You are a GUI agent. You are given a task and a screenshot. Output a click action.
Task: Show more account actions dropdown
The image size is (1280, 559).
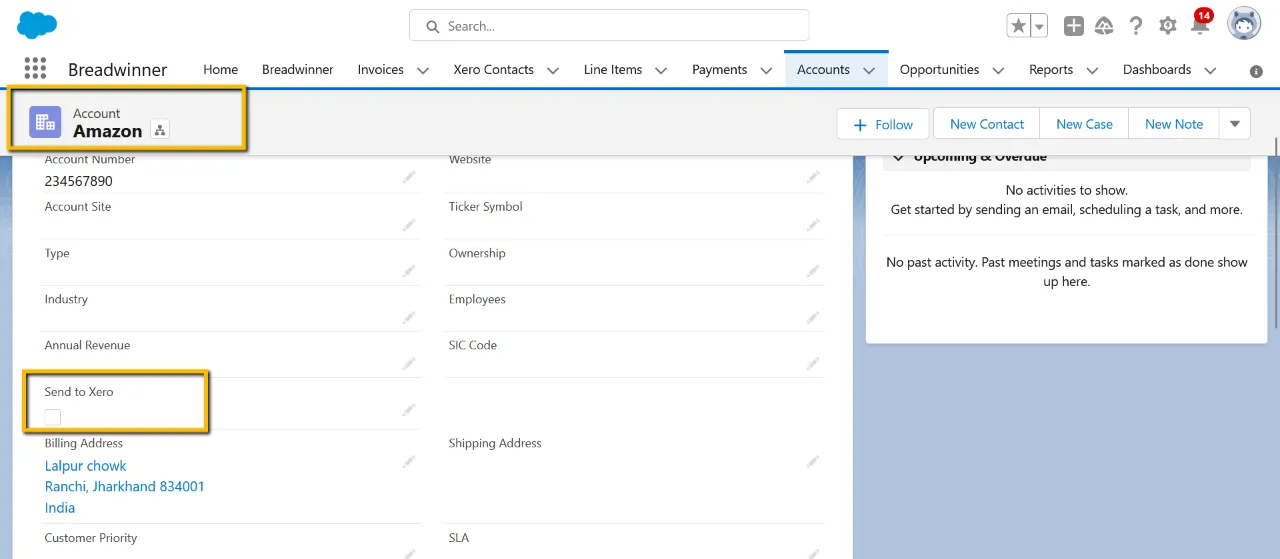[x=1235, y=124]
